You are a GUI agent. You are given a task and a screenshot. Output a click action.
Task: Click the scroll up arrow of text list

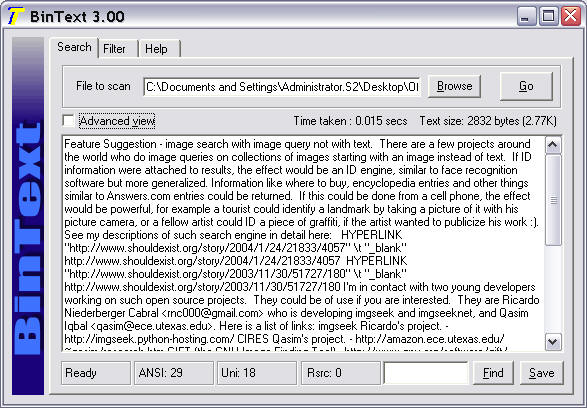tap(553, 146)
